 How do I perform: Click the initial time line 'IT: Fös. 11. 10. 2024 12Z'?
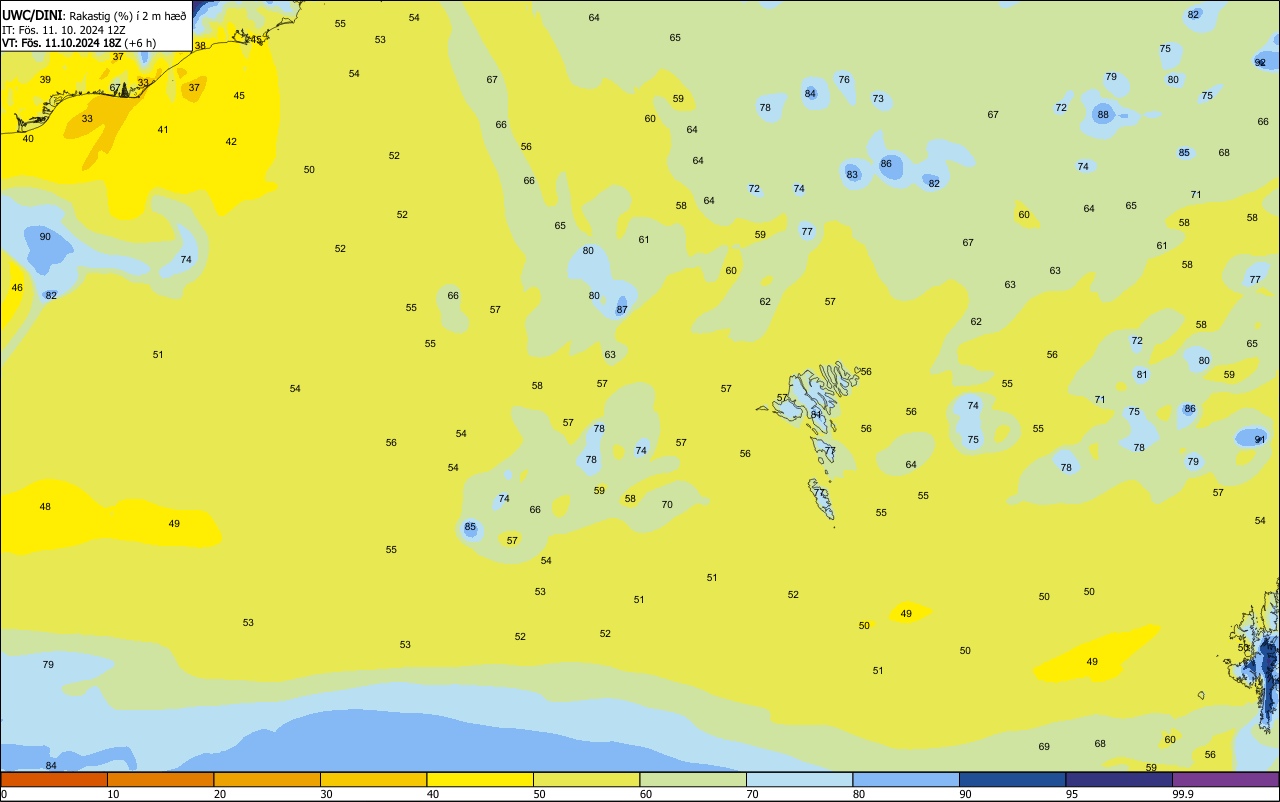click(64, 30)
